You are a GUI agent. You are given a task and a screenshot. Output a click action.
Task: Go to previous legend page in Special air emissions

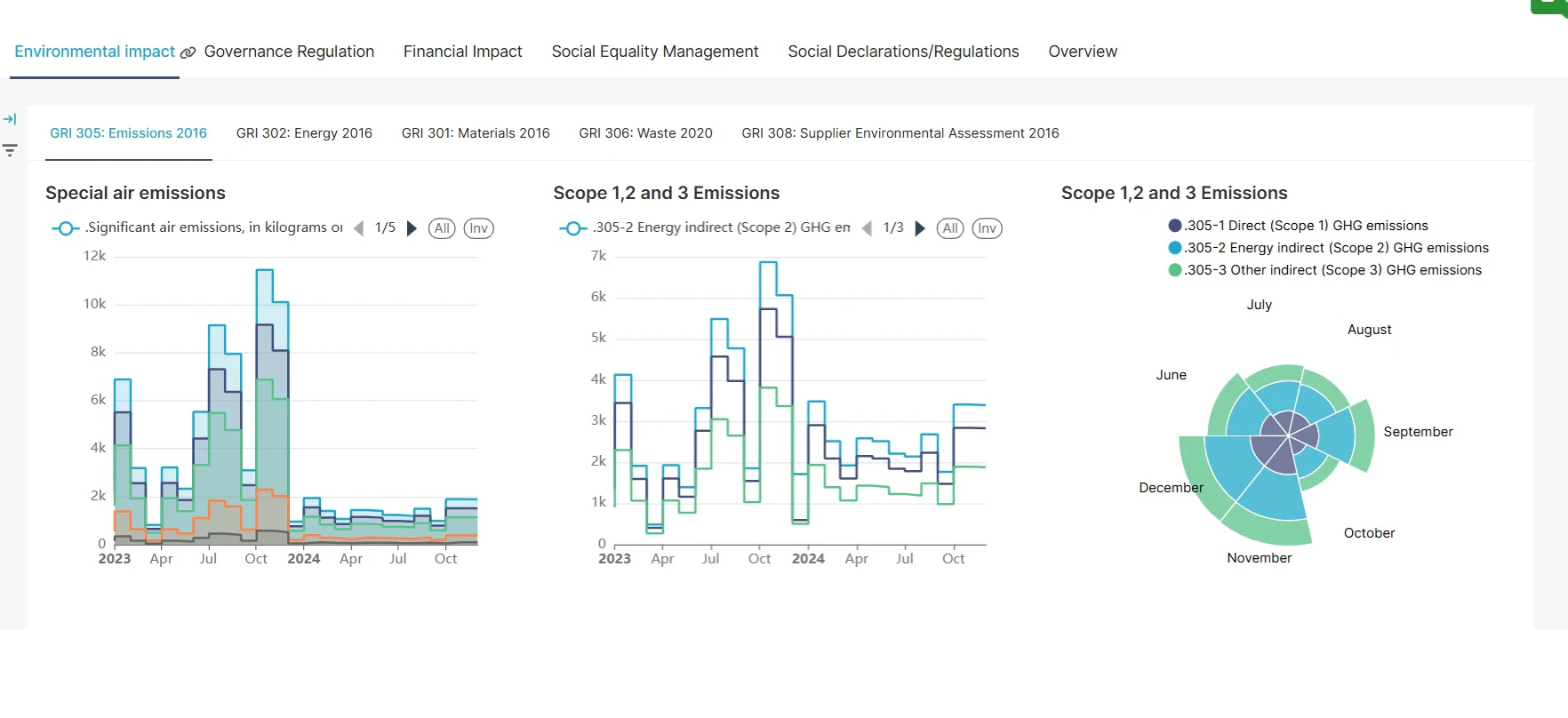click(x=358, y=228)
